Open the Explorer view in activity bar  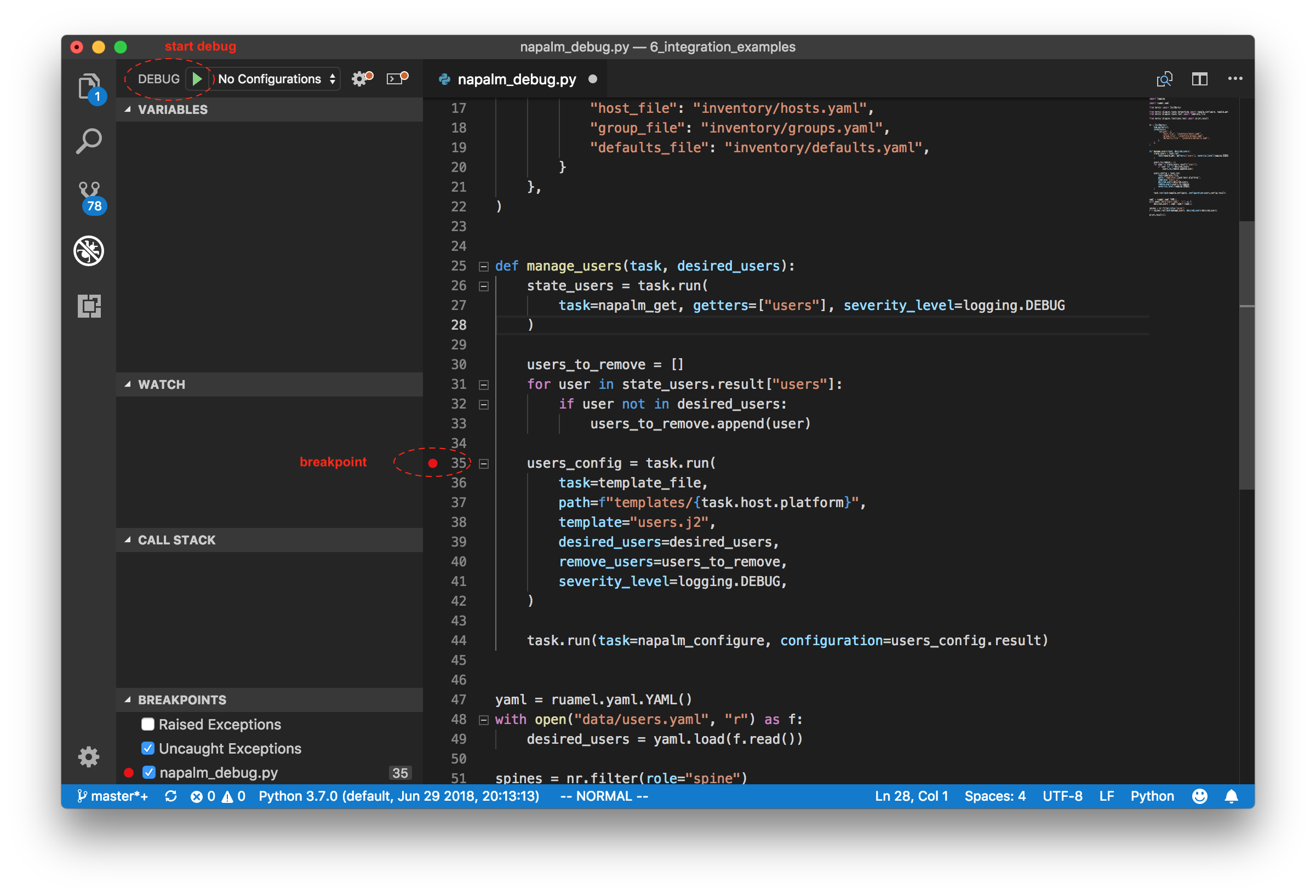[89, 88]
